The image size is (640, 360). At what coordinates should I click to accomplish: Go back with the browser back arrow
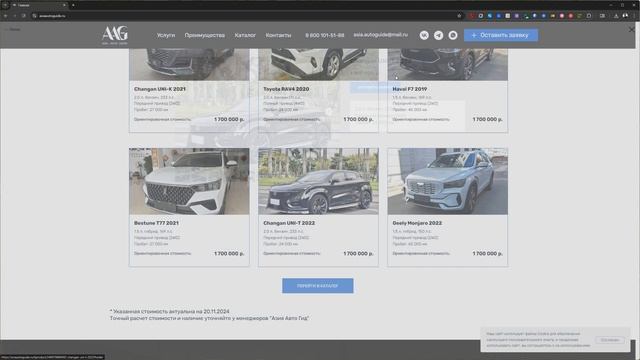point(6,16)
